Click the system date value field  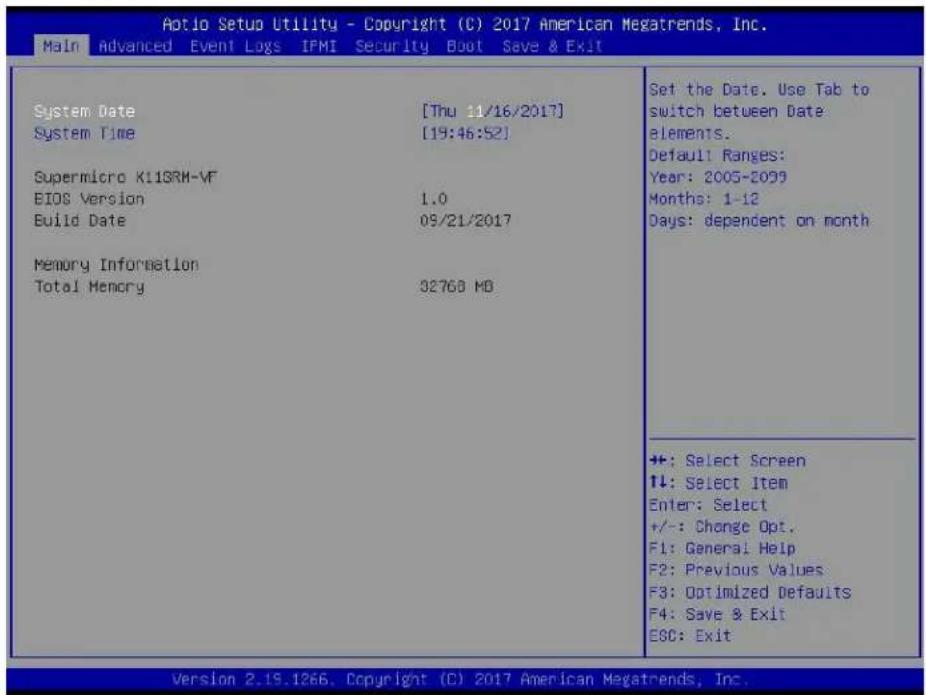pos(493,111)
